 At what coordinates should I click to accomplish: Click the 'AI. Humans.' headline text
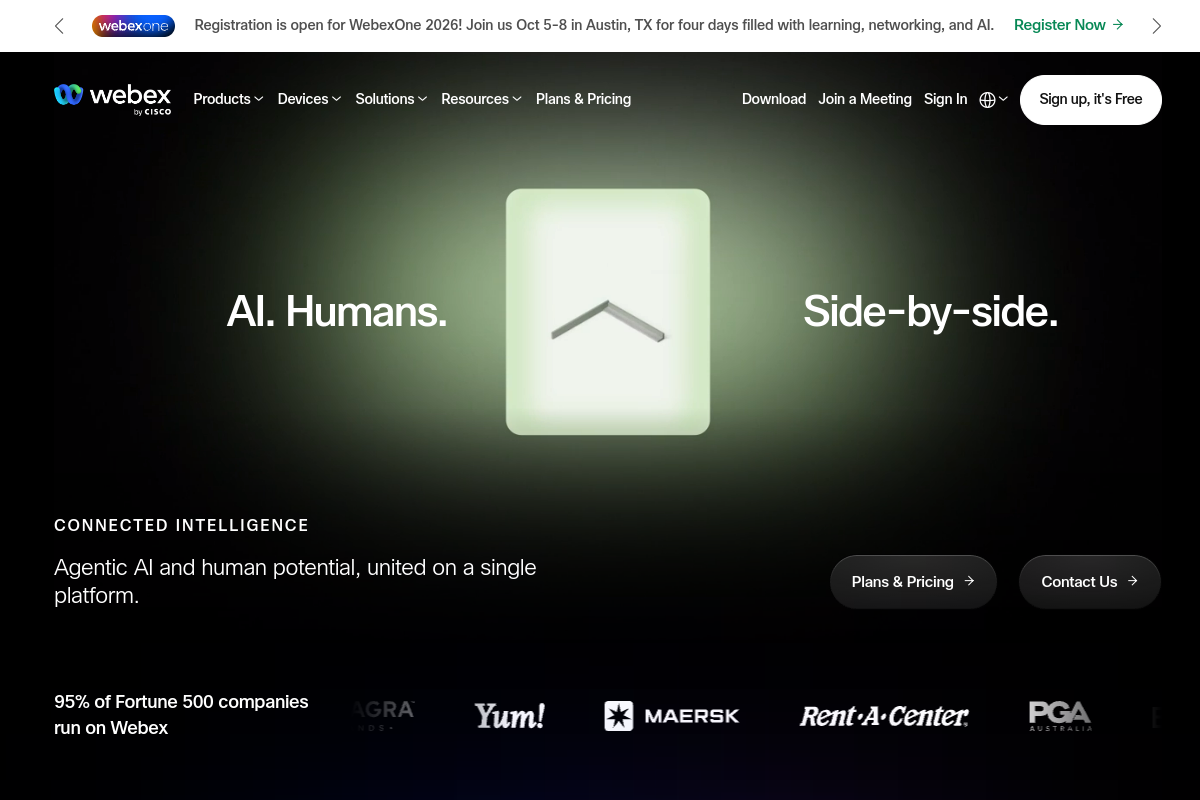click(337, 312)
